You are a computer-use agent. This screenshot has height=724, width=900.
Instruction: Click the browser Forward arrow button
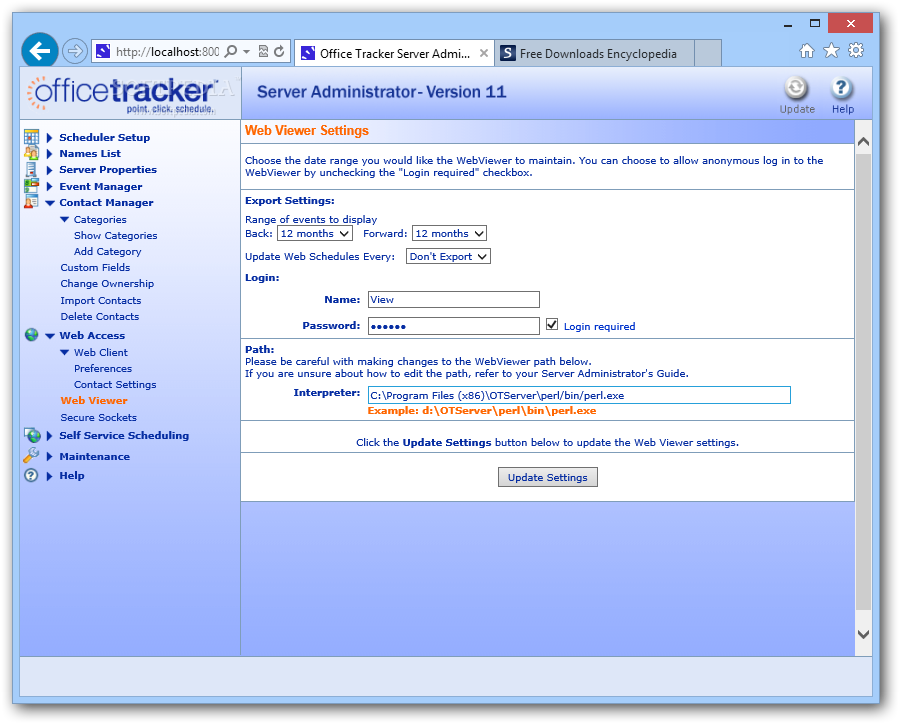click(x=75, y=51)
